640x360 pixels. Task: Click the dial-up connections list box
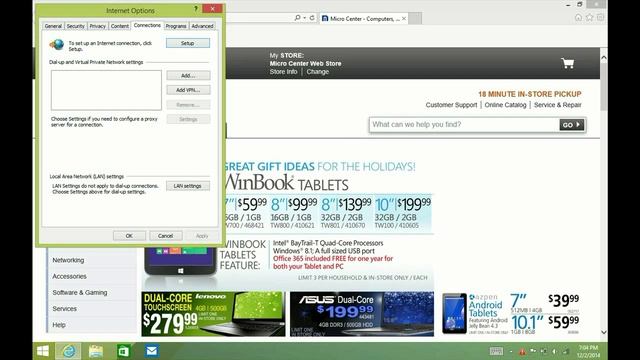pyautogui.click(x=106, y=90)
